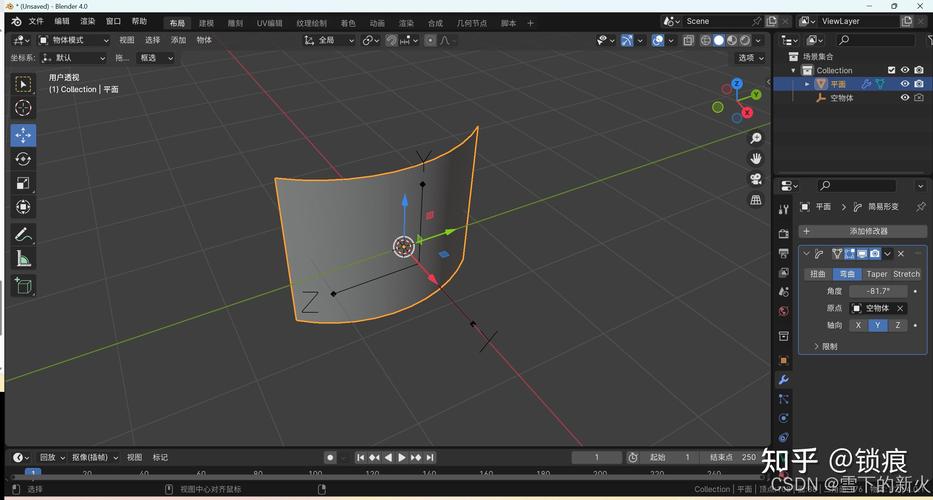The height and width of the screenshot is (500, 933).
Task: Open the 回放 playback dropdown
Action: click(x=51, y=457)
